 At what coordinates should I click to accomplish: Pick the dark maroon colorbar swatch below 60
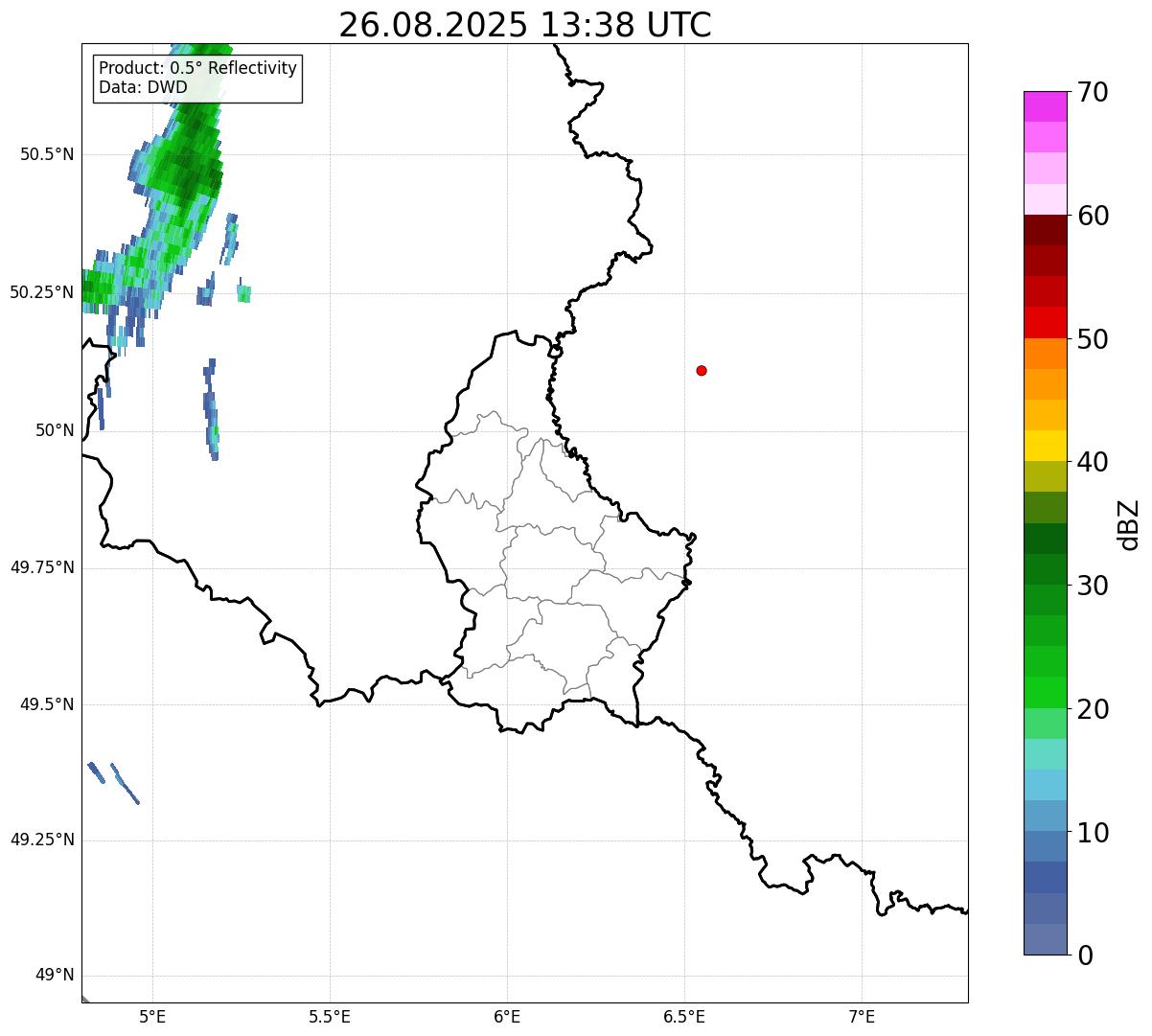point(1045,230)
